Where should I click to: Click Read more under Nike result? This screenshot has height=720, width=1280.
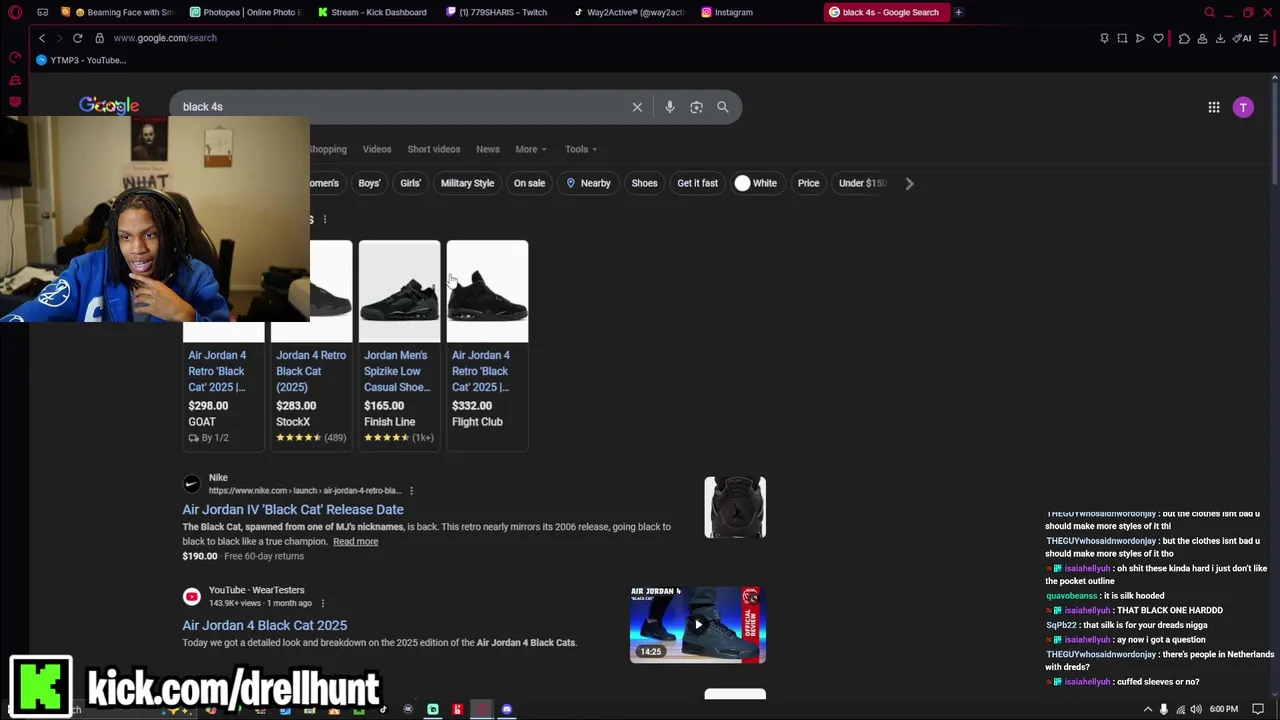pyautogui.click(x=355, y=542)
